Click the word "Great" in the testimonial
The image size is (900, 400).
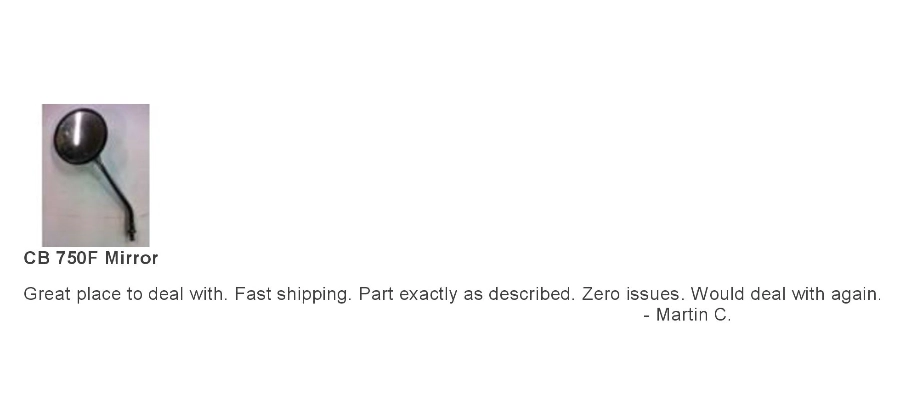click(x=45, y=295)
